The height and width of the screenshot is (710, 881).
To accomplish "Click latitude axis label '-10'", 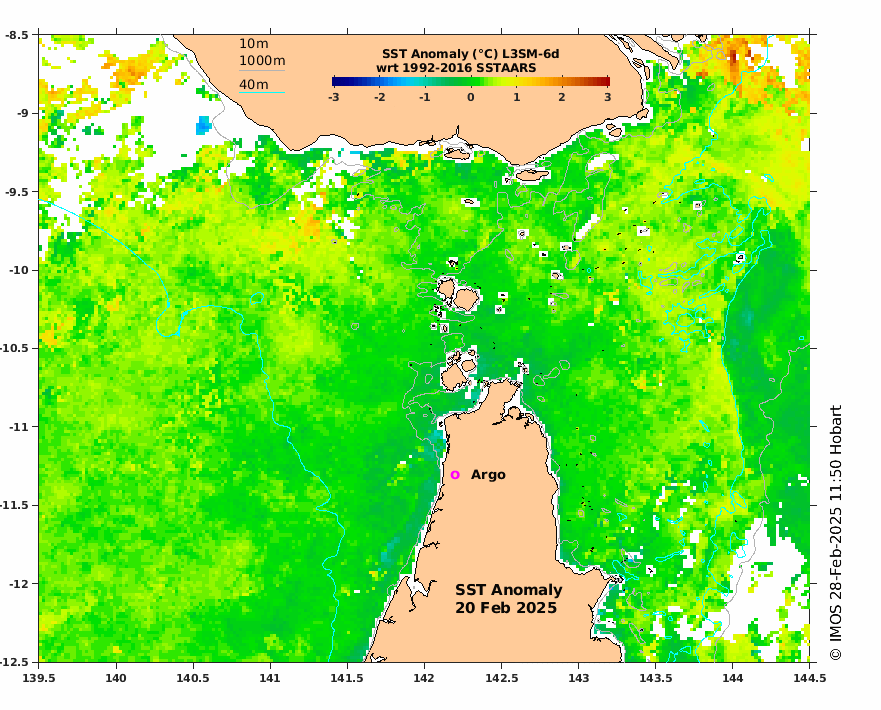I will pyautogui.click(x=18, y=270).
